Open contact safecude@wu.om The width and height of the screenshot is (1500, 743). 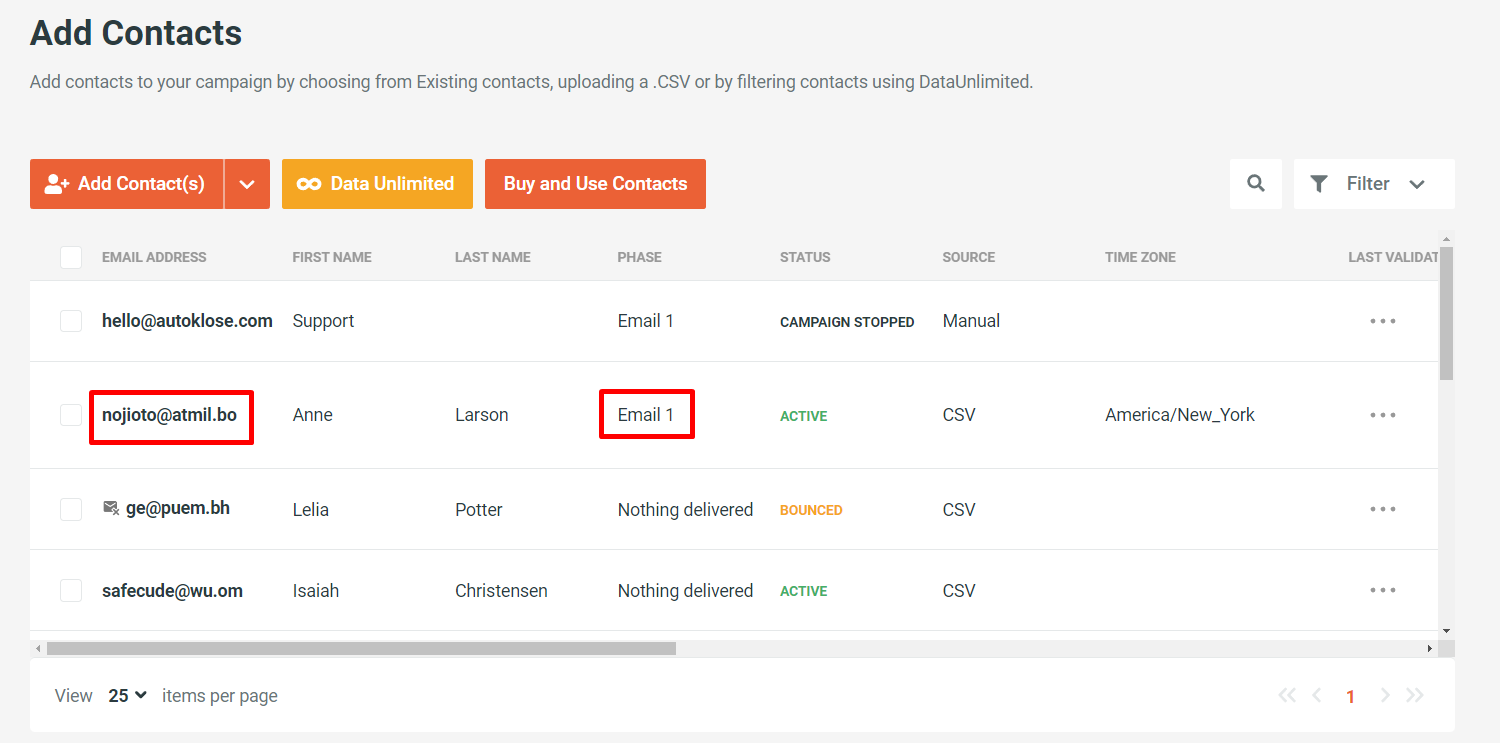tap(172, 590)
